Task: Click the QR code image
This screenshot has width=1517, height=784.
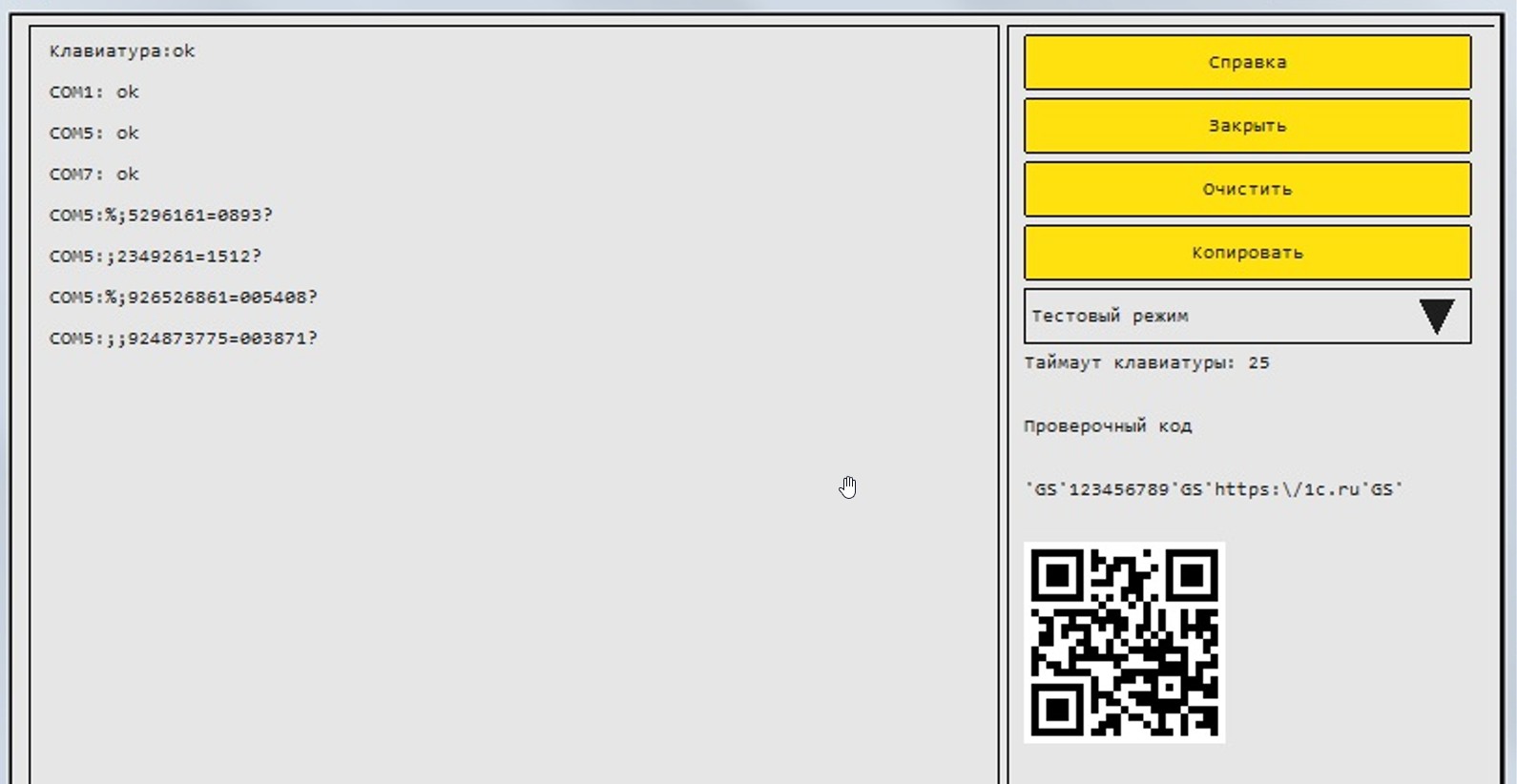Action: click(x=1124, y=642)
